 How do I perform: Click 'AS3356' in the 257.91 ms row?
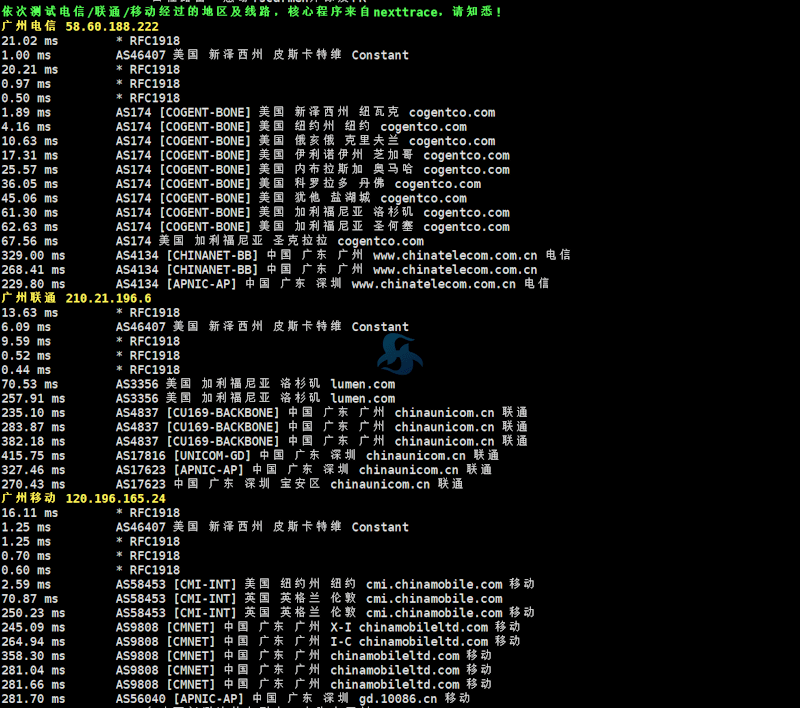[x=137, y=398]
